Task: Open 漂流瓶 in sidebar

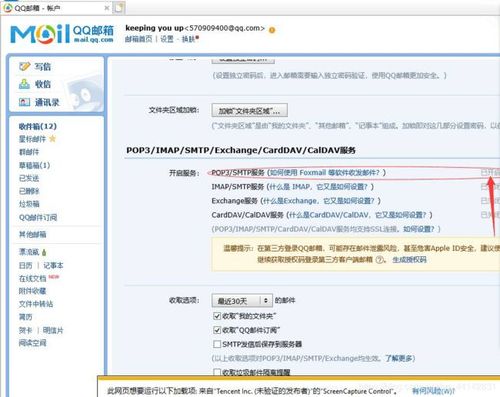Action: (x=29, y=252)
